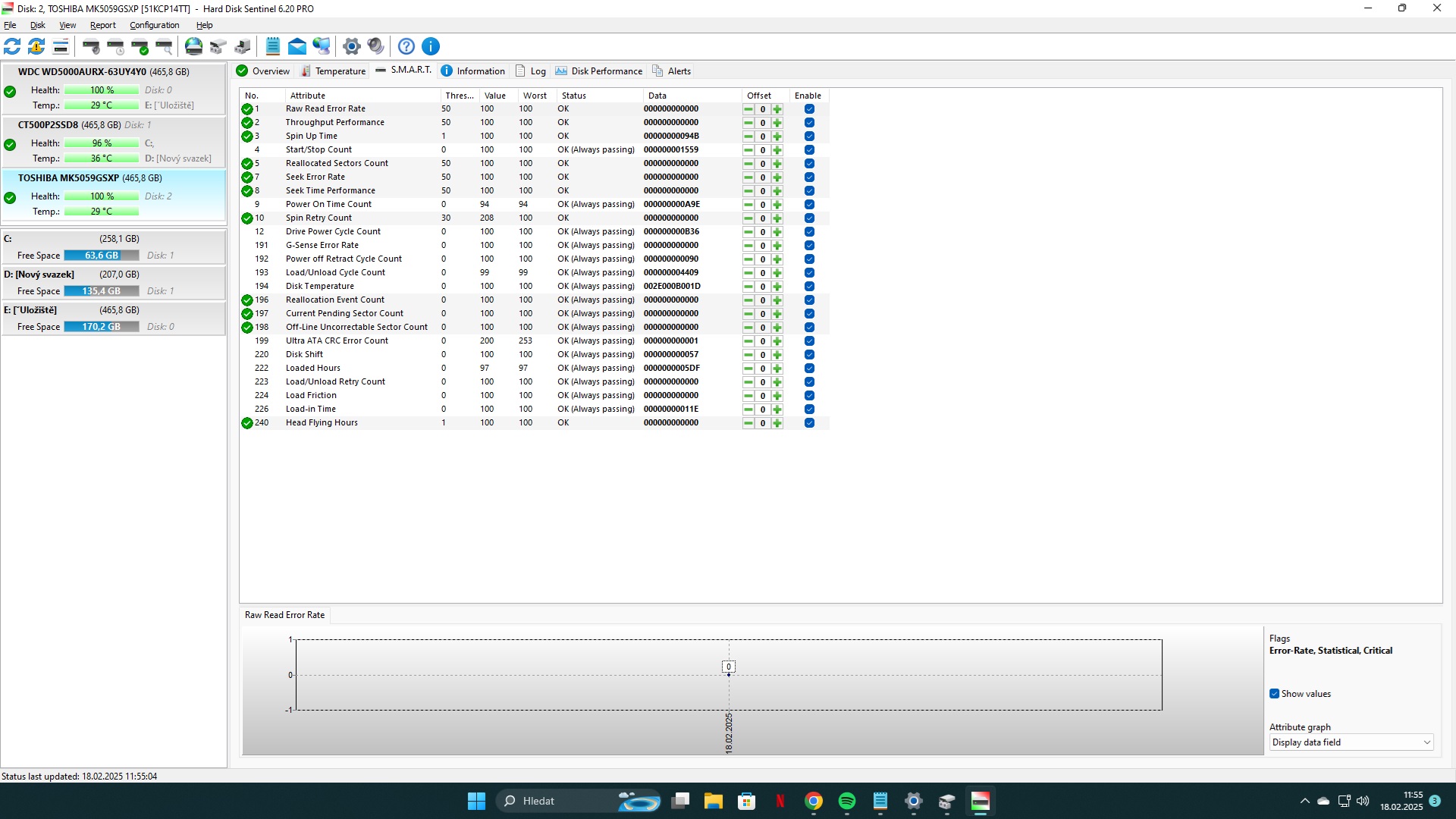Open the Spotify taskbar icon
The image size is (1456, 819).
point(847,801)
